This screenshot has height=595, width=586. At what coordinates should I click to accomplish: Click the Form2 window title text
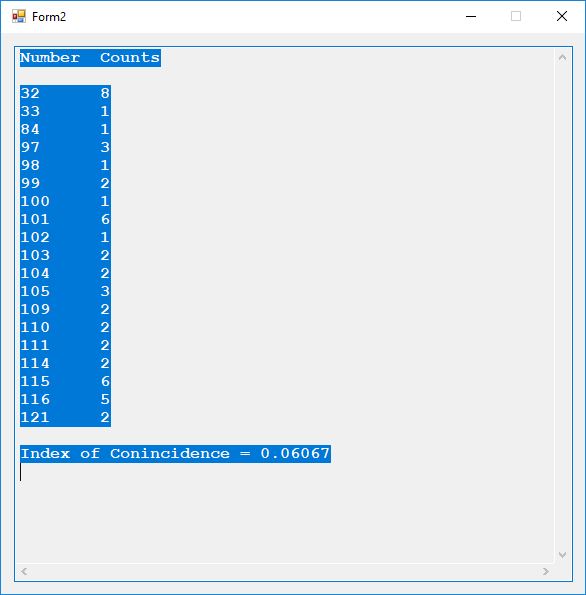(49, 17)
